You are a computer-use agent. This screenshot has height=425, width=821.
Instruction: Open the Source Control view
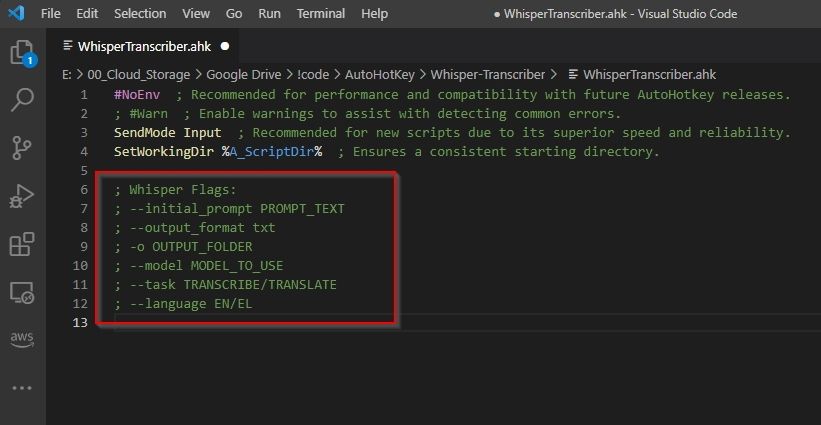coord(23,148)
